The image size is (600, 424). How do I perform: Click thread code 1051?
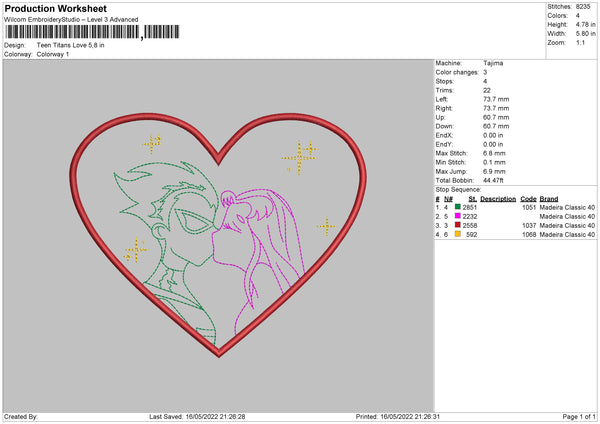pyautogui.click(x=529, y=207)
